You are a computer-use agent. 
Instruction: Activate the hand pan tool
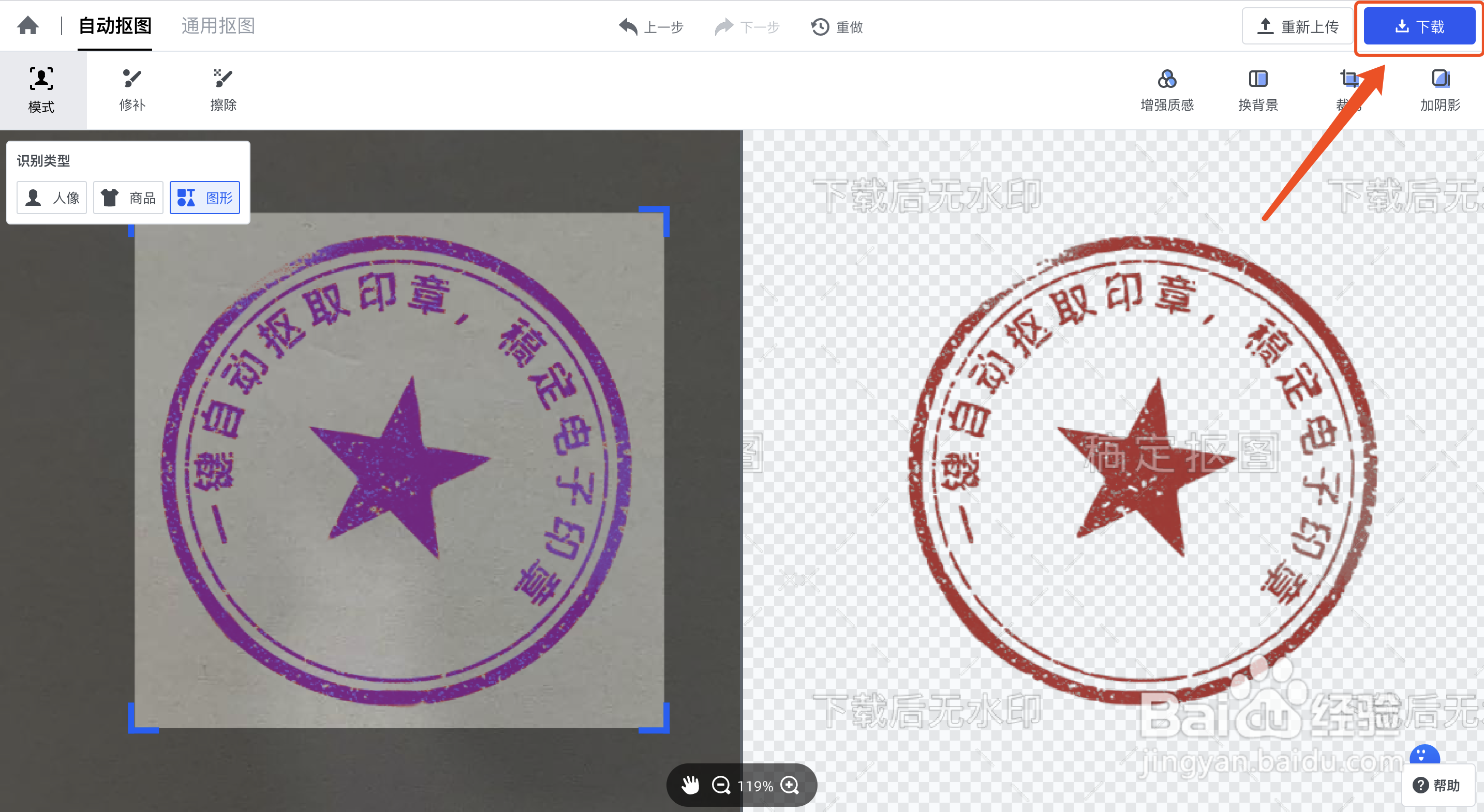[690, 785]
